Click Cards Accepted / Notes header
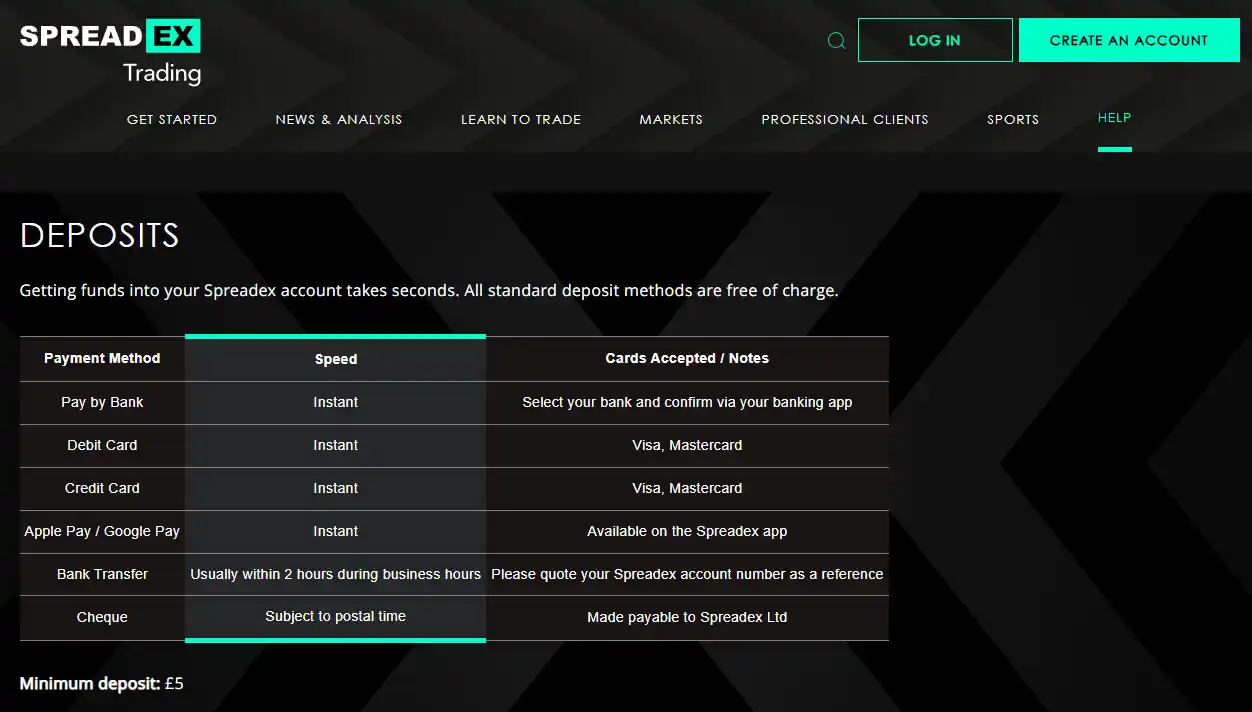Image resolution: width=1252 pixels, height=712 pixels. pyautogui.click(x=687, y=358)
